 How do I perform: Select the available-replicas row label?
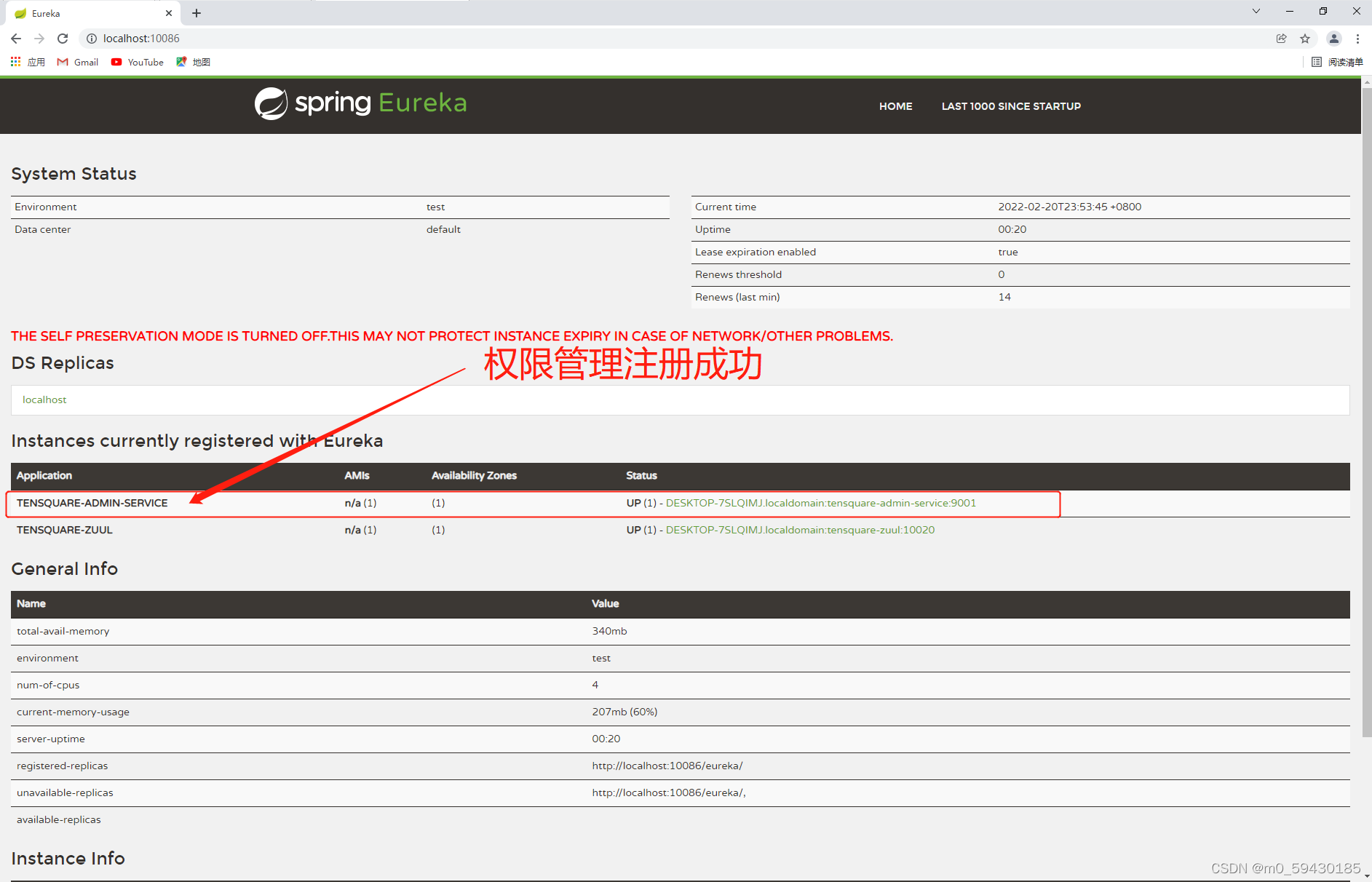point(59,819)
